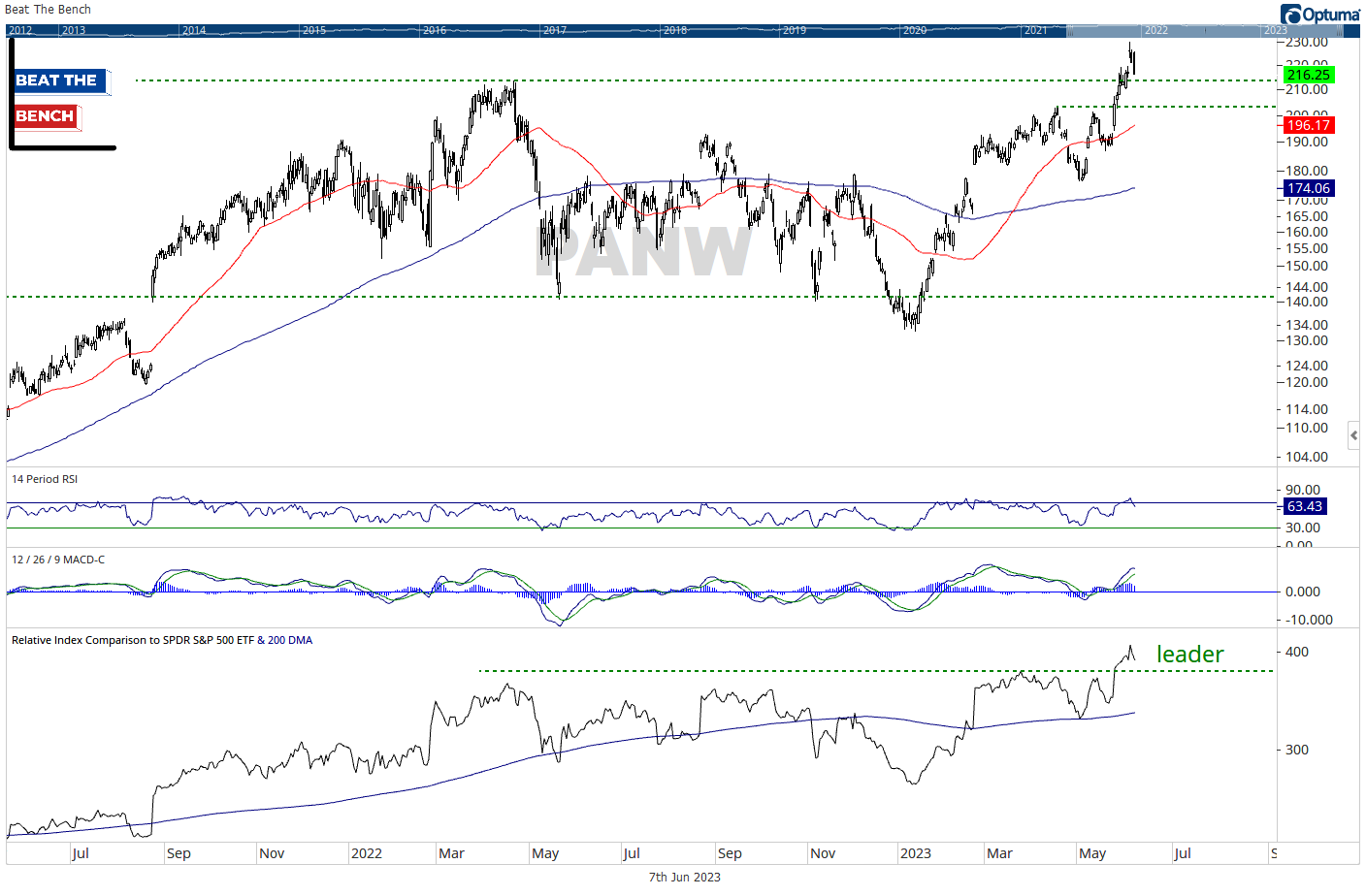
Task: Select 2015 on the top timeline bar
Action: point(314,30)
